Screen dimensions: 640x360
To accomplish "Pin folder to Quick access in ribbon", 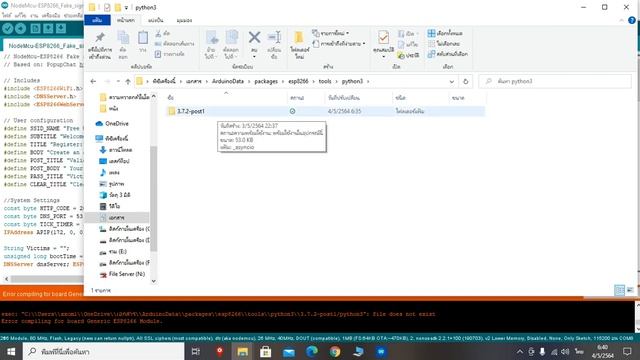I will tap(100, 45).
